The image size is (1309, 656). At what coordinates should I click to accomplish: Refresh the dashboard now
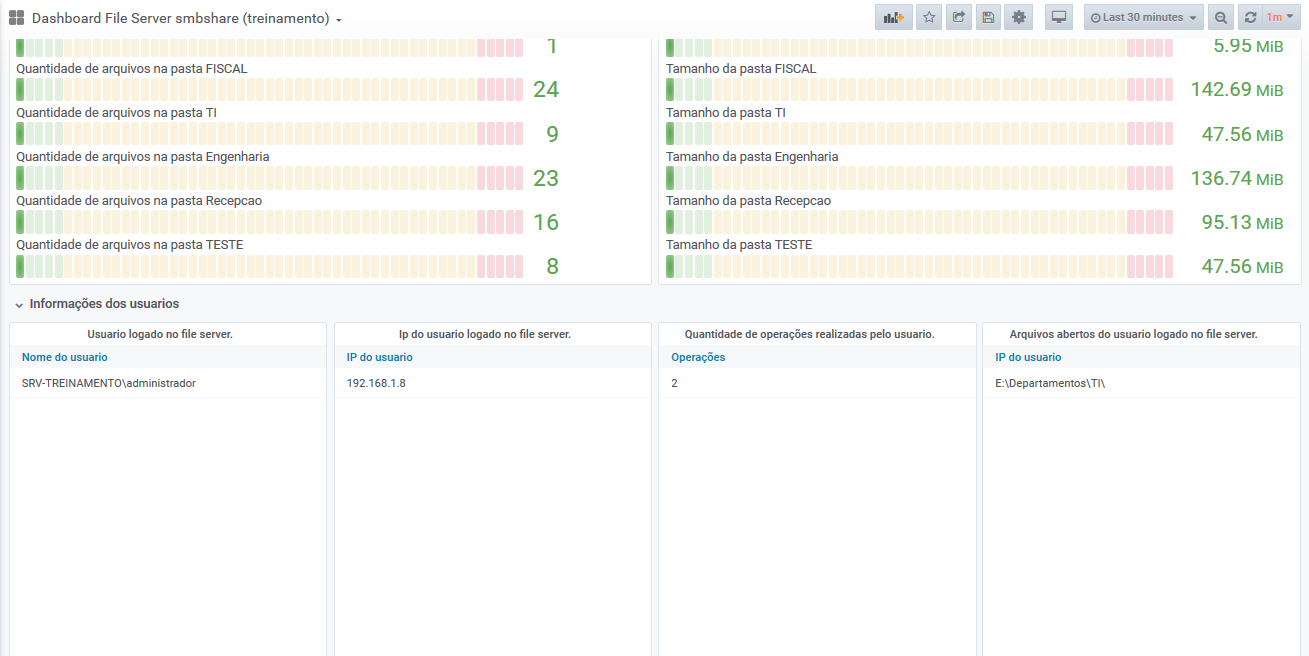(x=1250, y=17)
